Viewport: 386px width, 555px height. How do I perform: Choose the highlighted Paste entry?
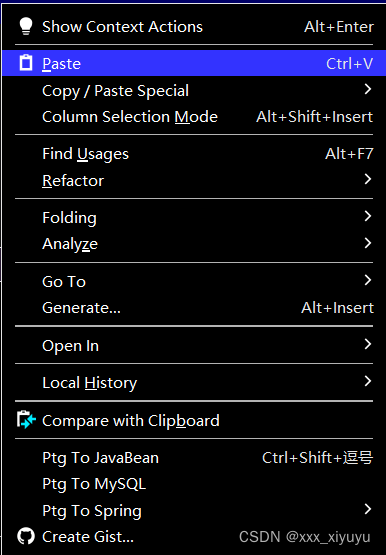194,63
